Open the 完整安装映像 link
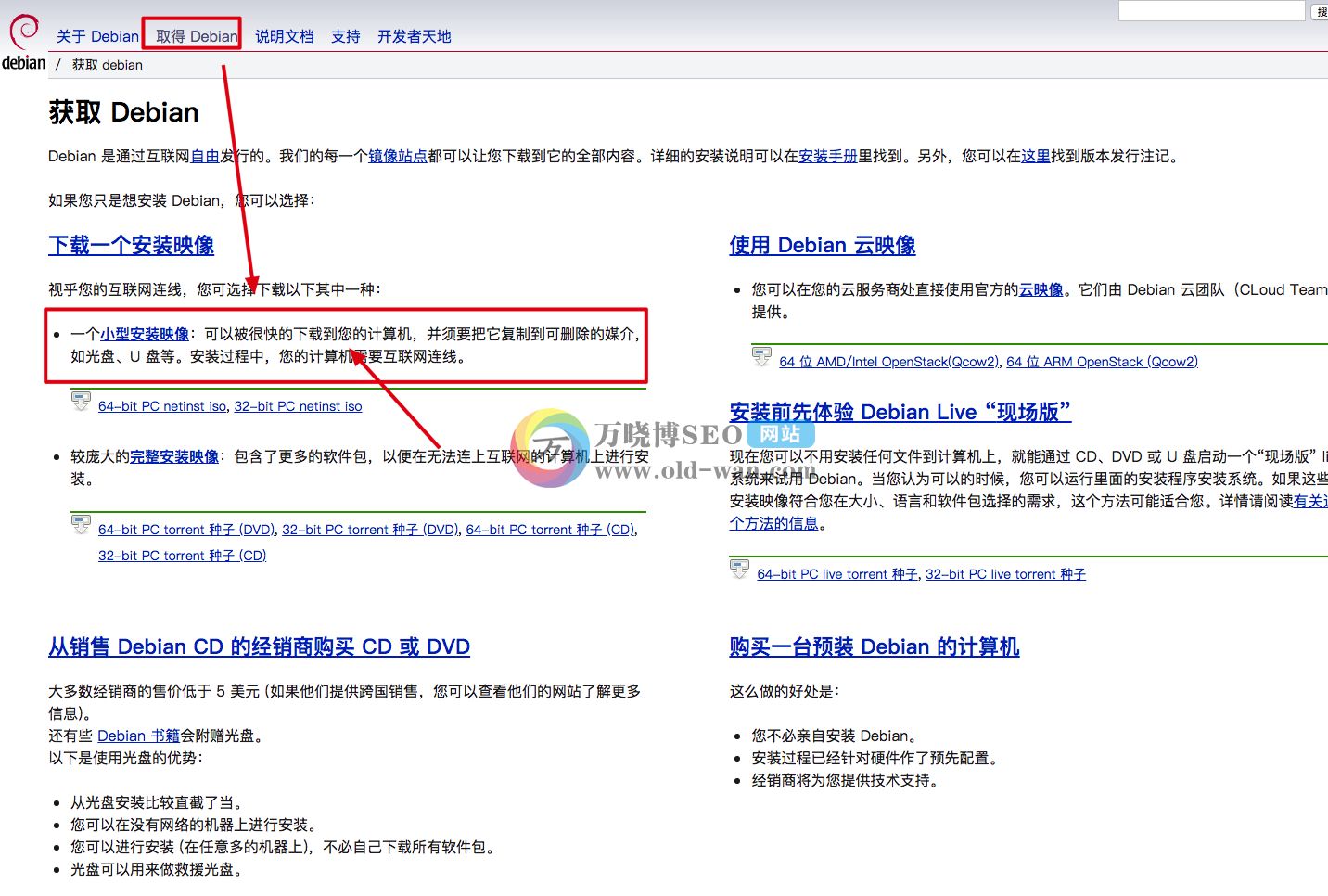Image resolution: width=1328 pixels, height=896 pixels. tap(174, 456)
